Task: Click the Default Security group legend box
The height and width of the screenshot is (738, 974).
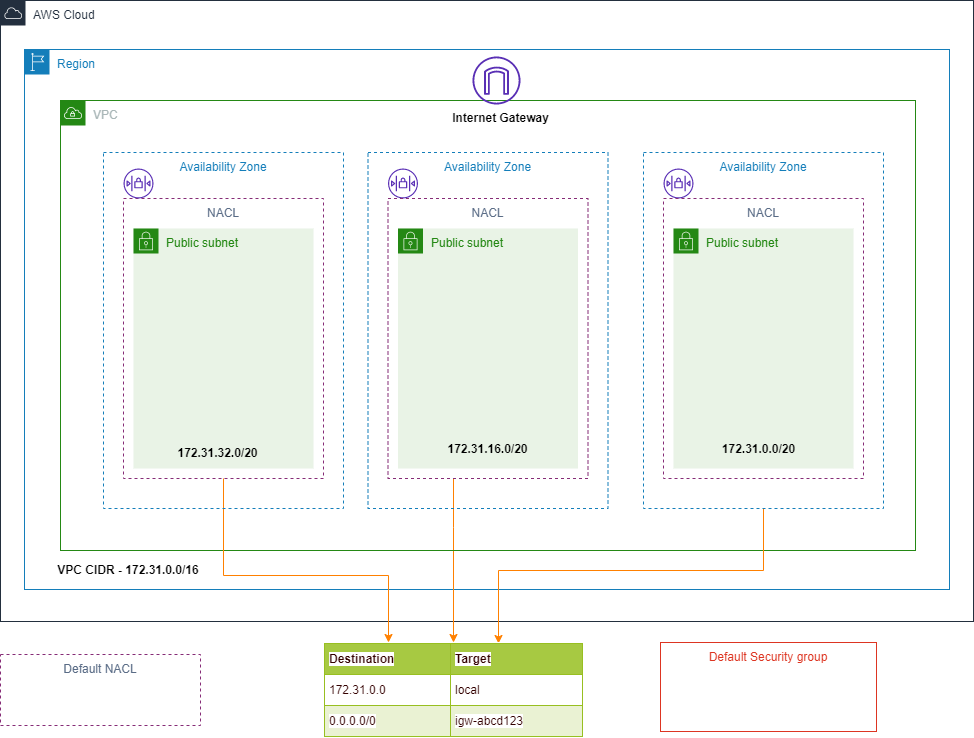Action: point(768,687)
